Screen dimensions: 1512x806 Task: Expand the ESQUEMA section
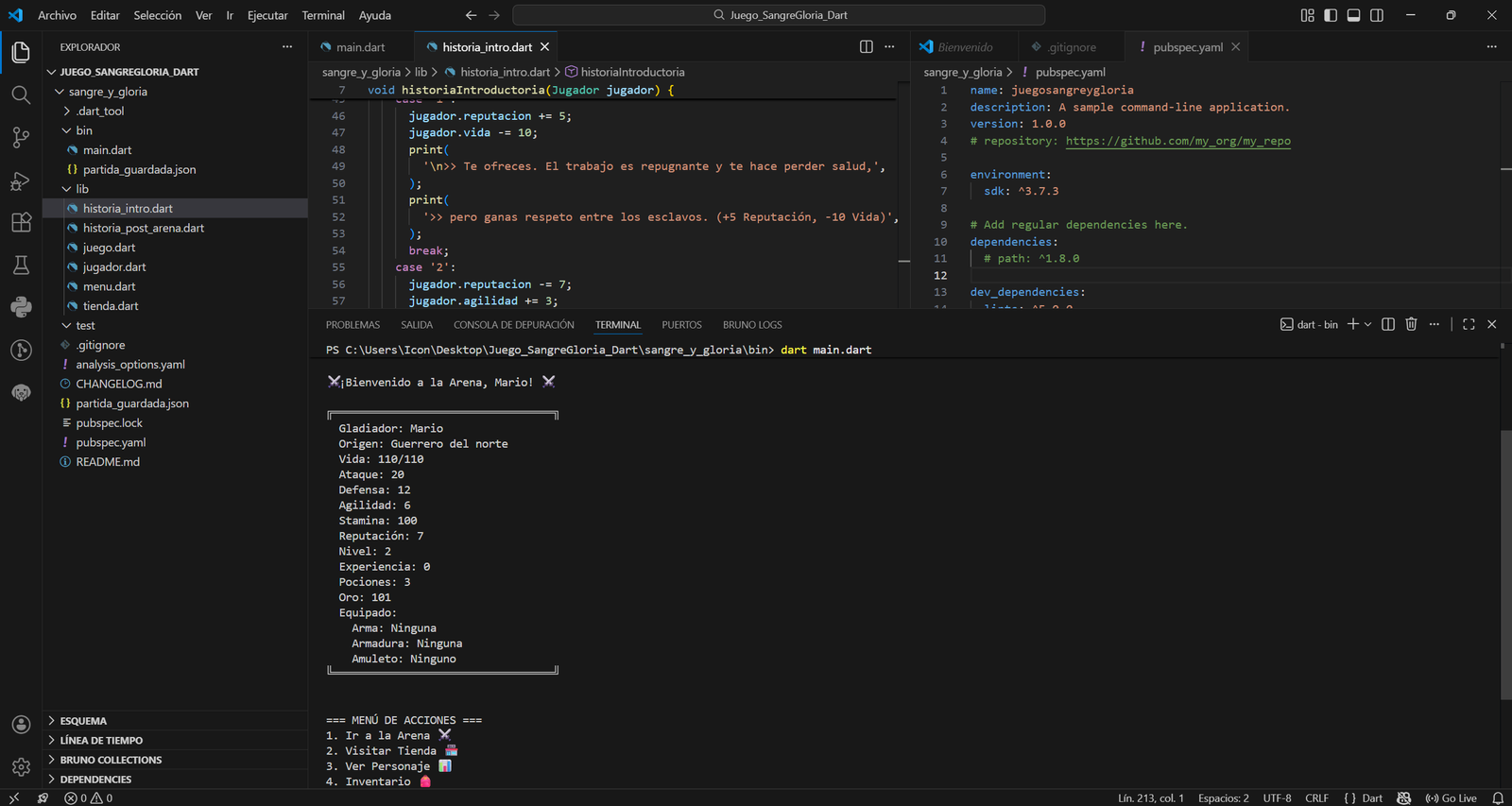[x=83, y=721]
